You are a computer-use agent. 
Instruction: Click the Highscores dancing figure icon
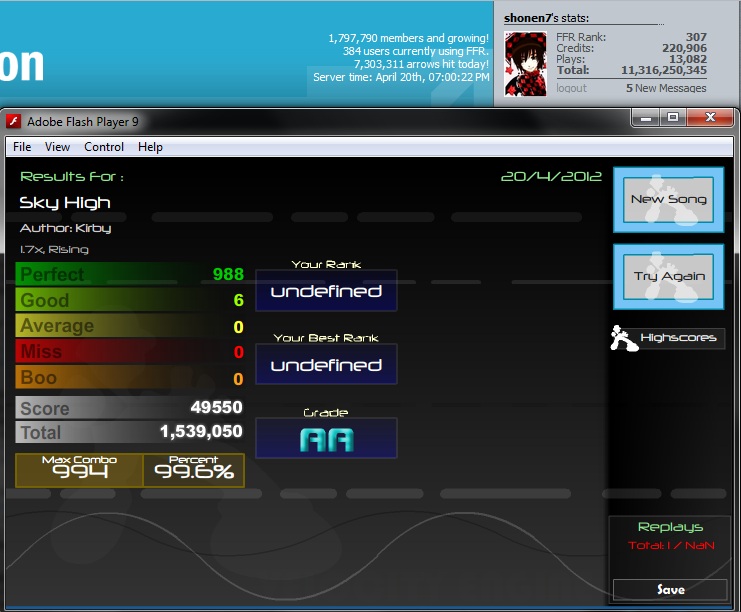623,338
